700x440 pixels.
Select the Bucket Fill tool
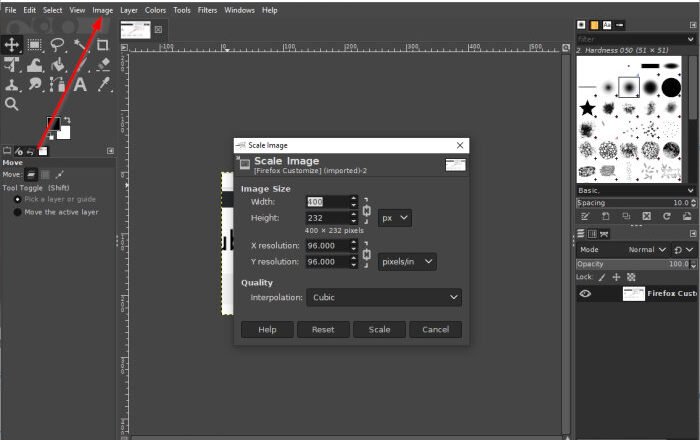point(57,65)
